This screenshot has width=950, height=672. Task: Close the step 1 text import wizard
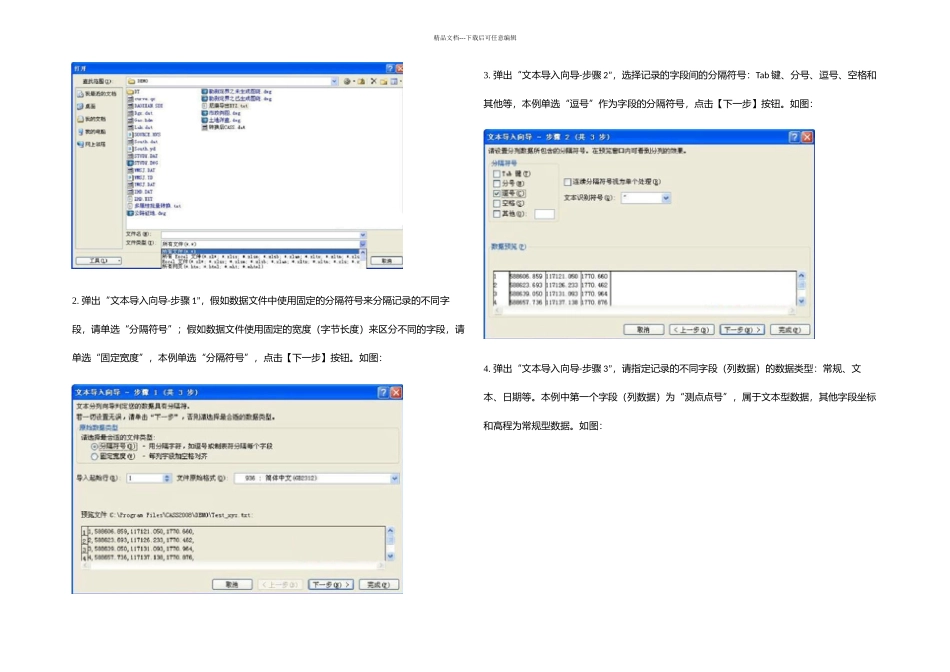[x=396, y=392]
